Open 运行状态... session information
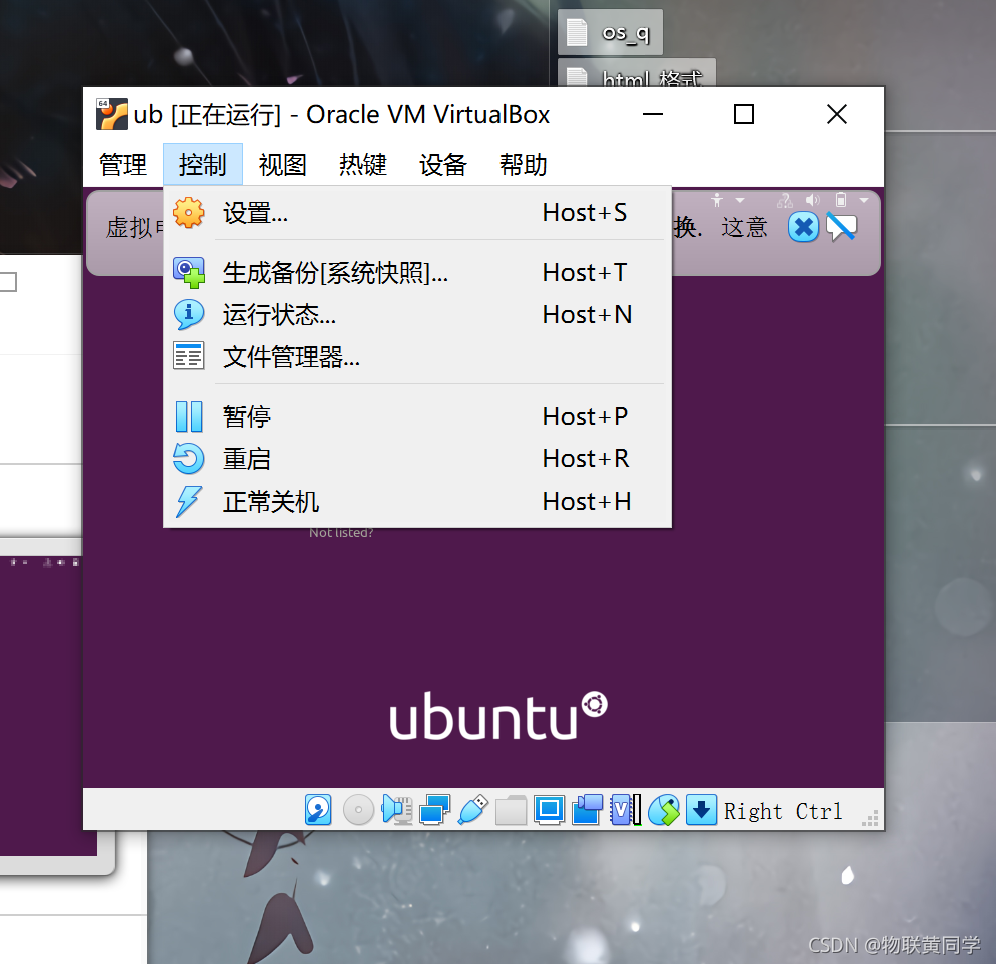 [x=417, y=315]
